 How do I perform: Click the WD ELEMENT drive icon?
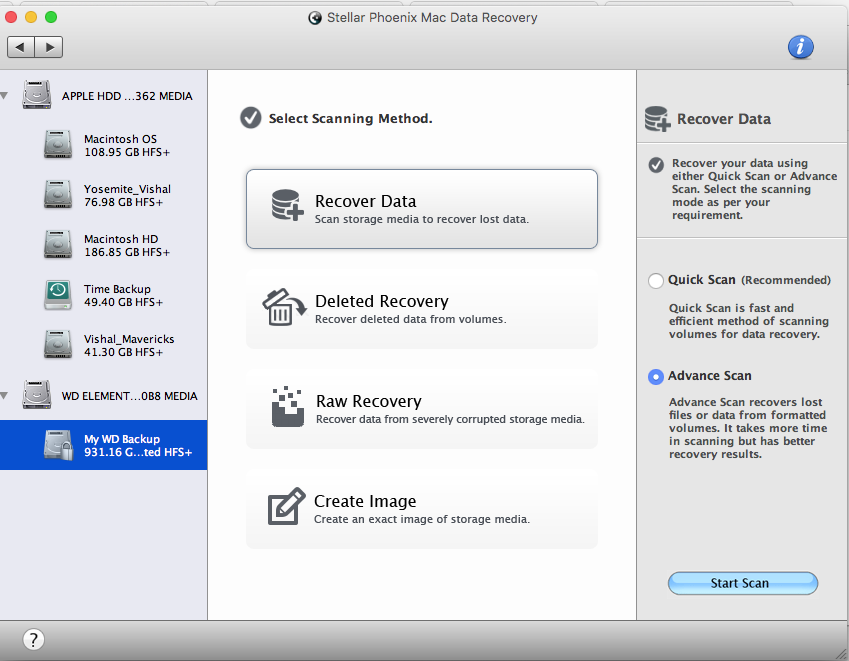pos(36,395)
